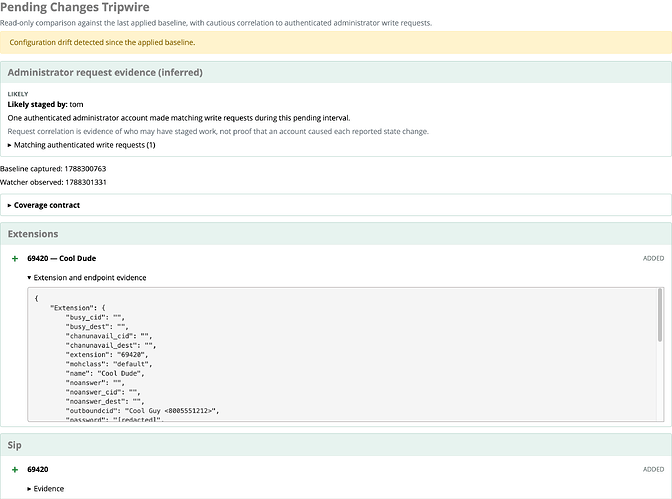This screenshot has height=499, width=672.
Task: Collapse Extension and endpoint evidence details
Action: click(87, 277)
